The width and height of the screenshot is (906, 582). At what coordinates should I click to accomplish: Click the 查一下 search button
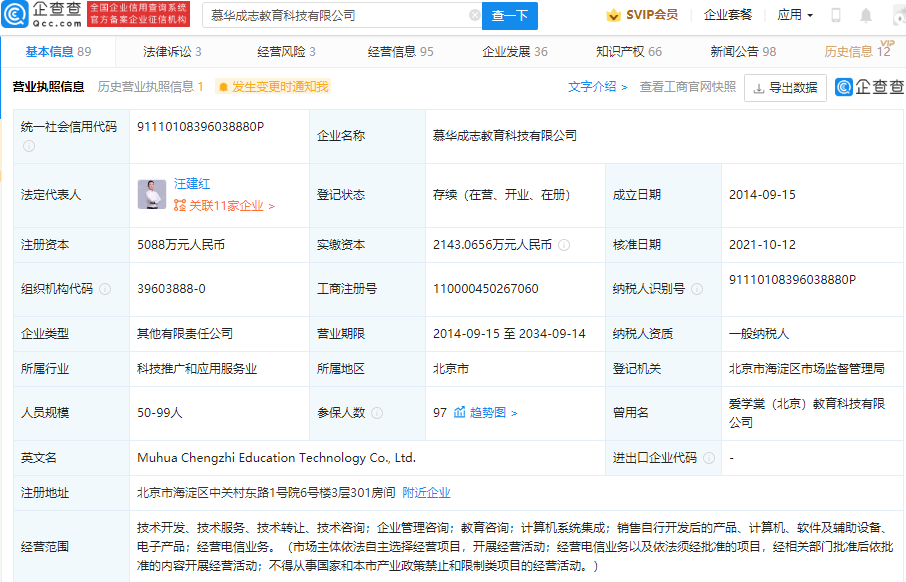pyautogui.click(x=510, y=16)
